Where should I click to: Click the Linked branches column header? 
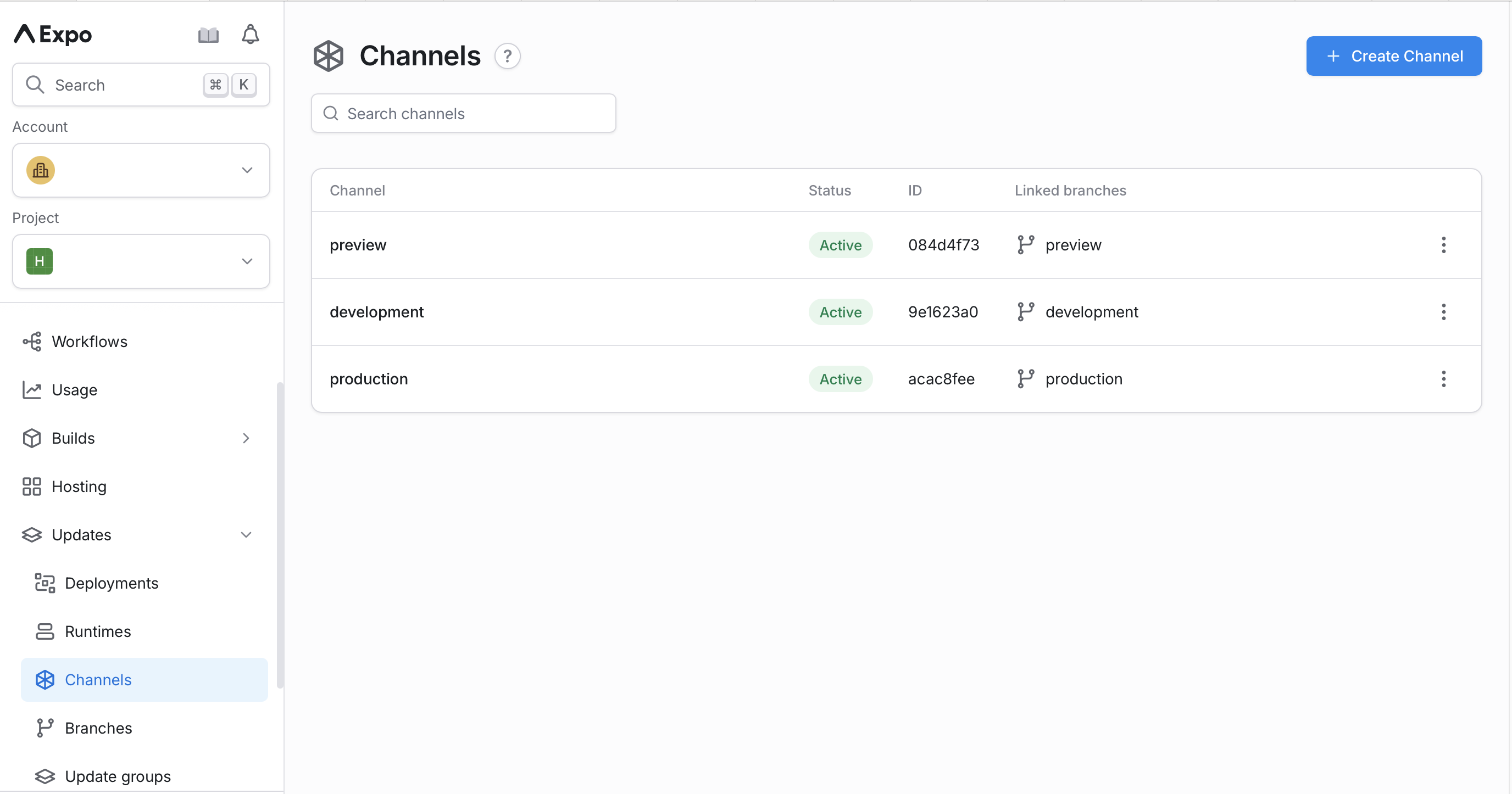pyautogui.click(x=1070, y=191)
